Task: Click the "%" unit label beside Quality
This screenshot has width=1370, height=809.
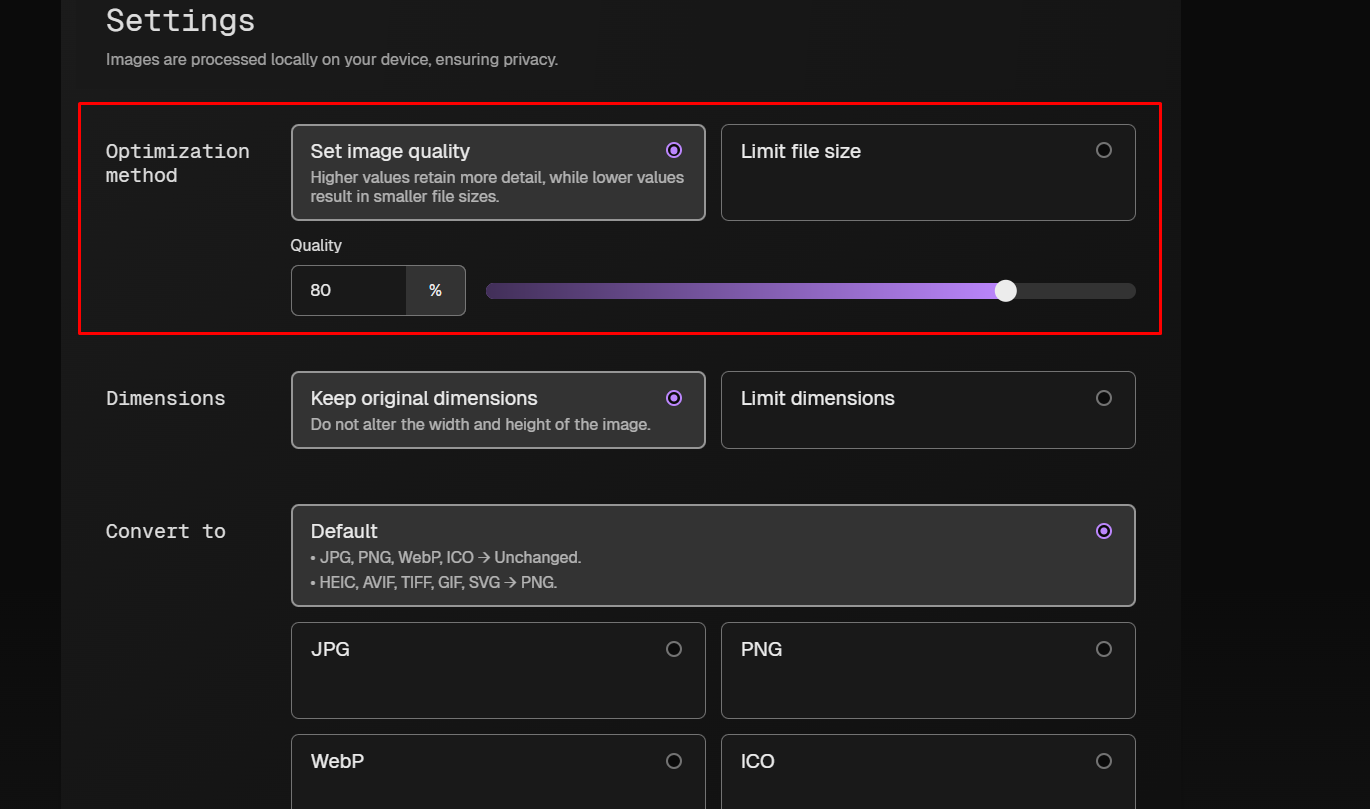Action: [x=435, y=291]
